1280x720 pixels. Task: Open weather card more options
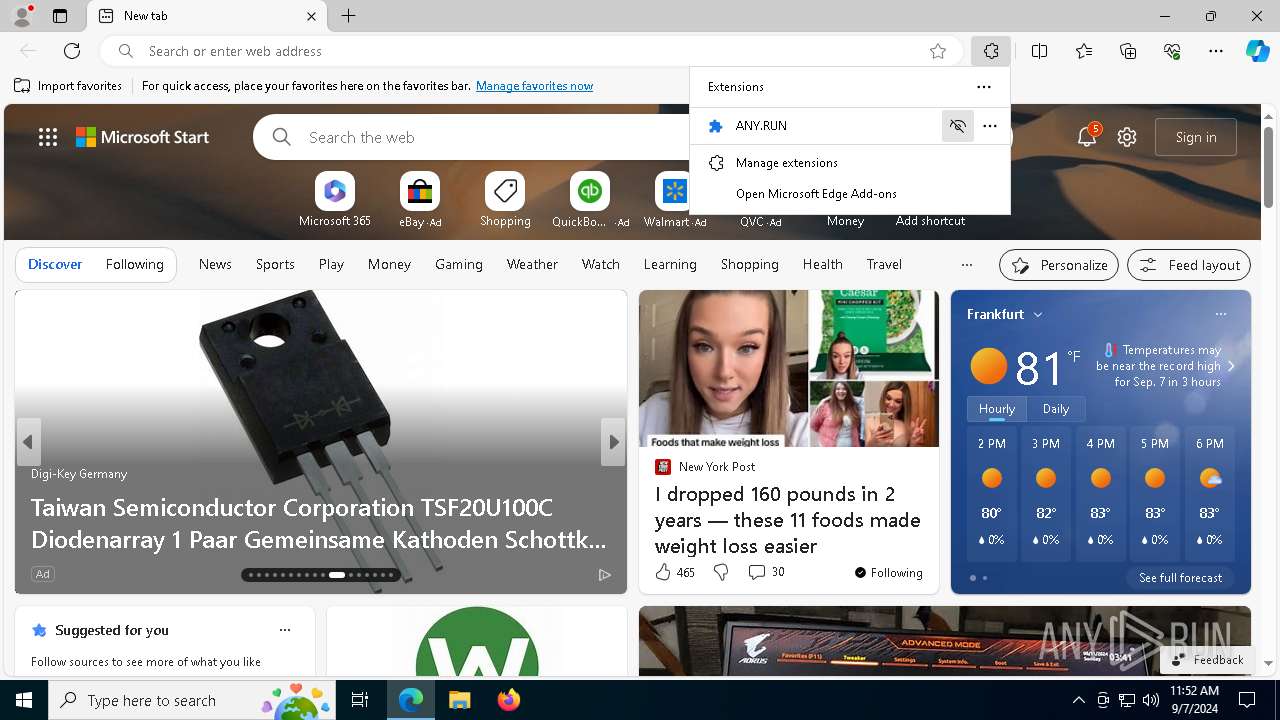1220,314
